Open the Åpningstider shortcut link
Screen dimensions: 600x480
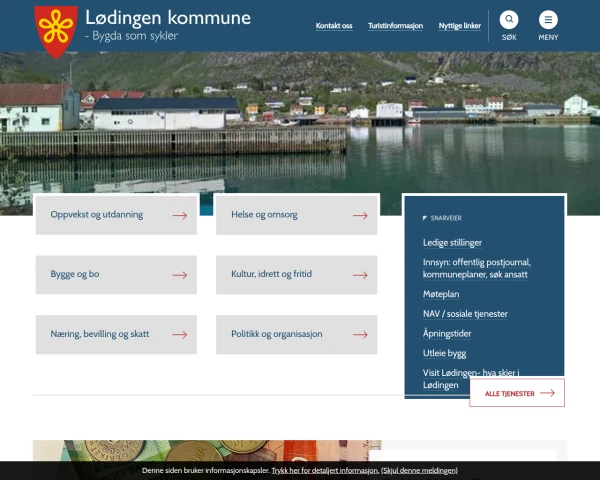click(x=447, y=334)
